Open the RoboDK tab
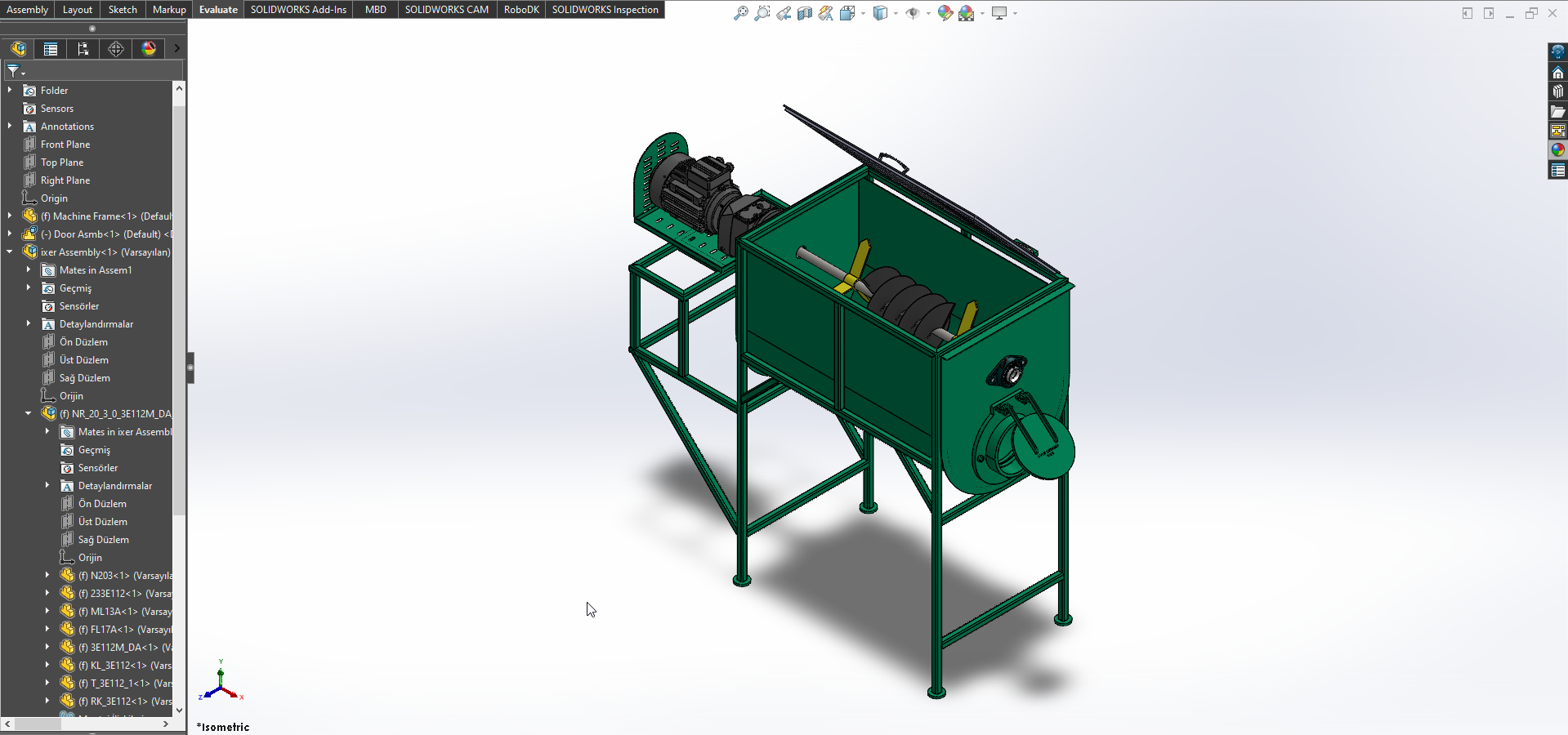This screenshot has height=735, width=1568. [x=521, y=10]
